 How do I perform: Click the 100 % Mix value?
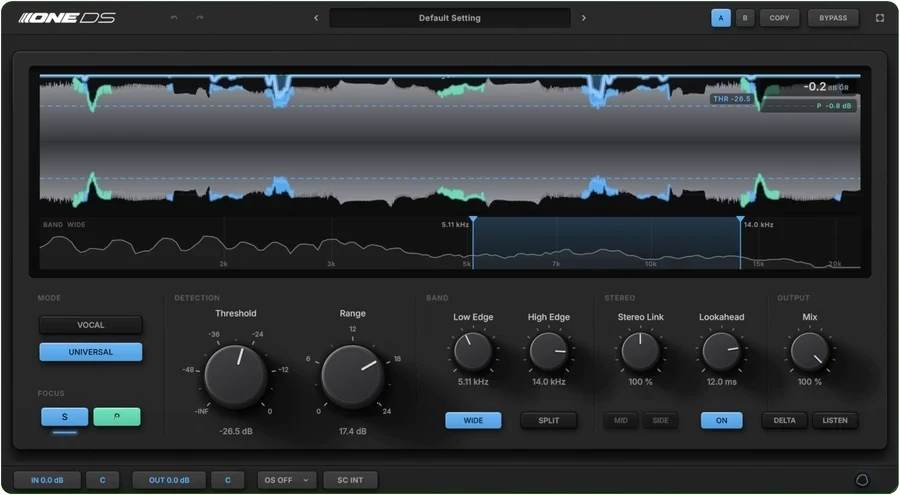(x=810, y=382)
